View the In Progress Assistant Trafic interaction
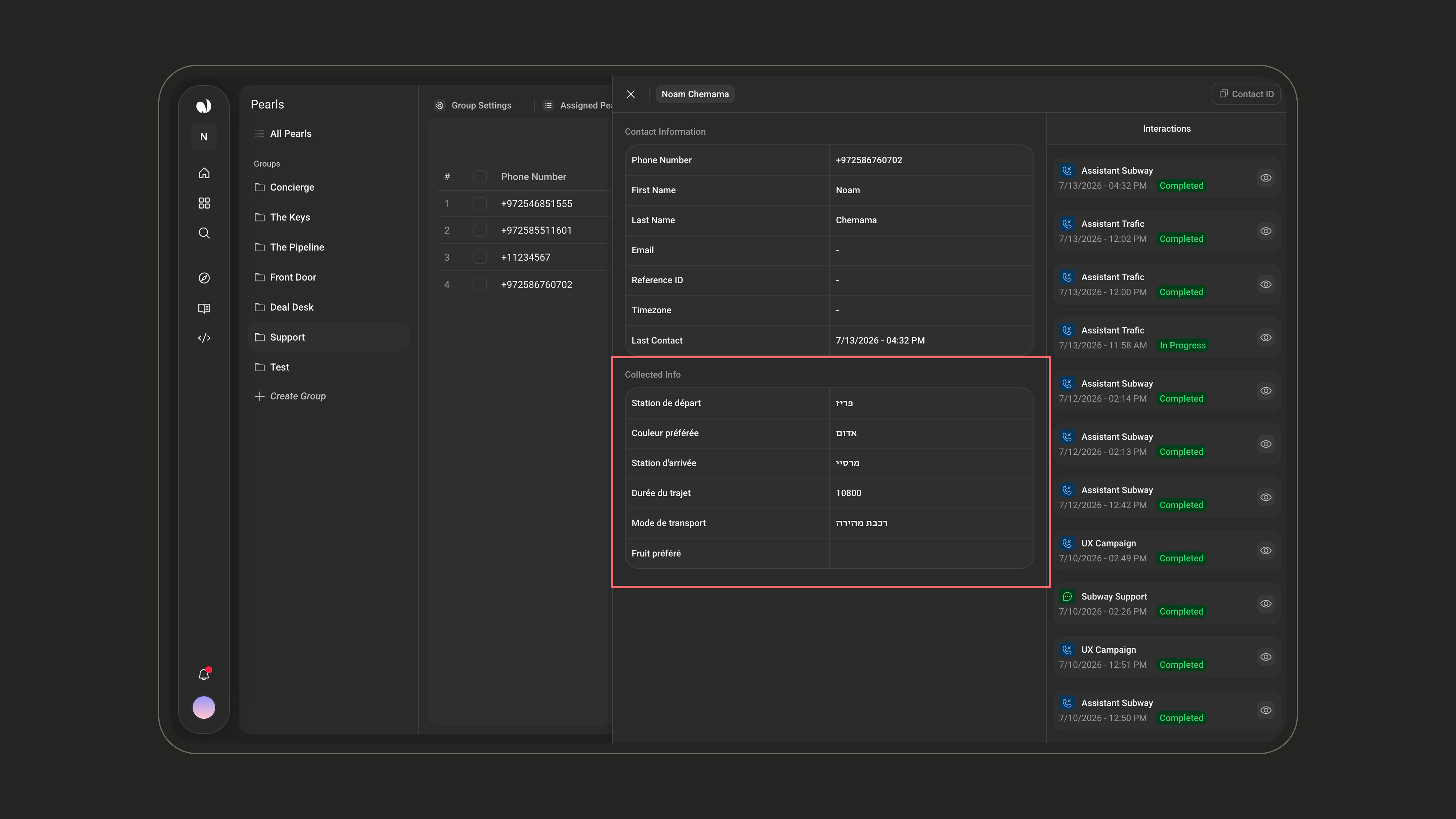 [1265, 338]
